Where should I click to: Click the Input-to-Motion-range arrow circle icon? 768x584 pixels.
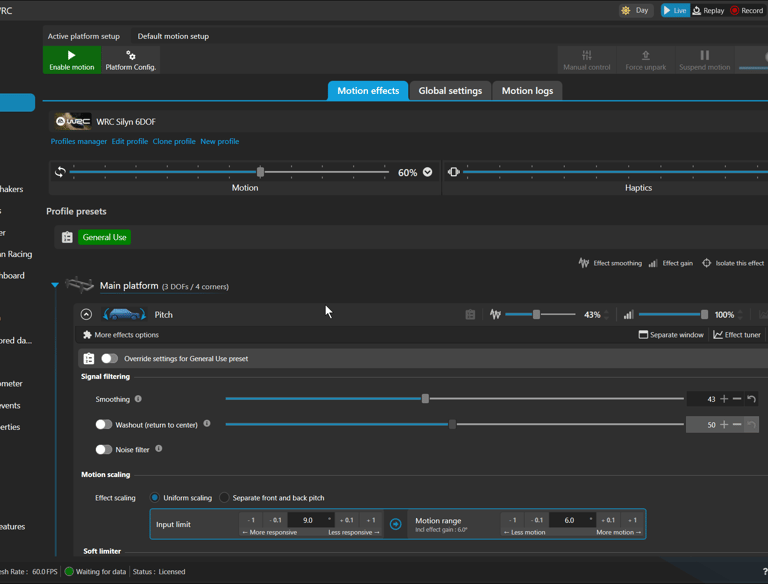tap(395, 524)
